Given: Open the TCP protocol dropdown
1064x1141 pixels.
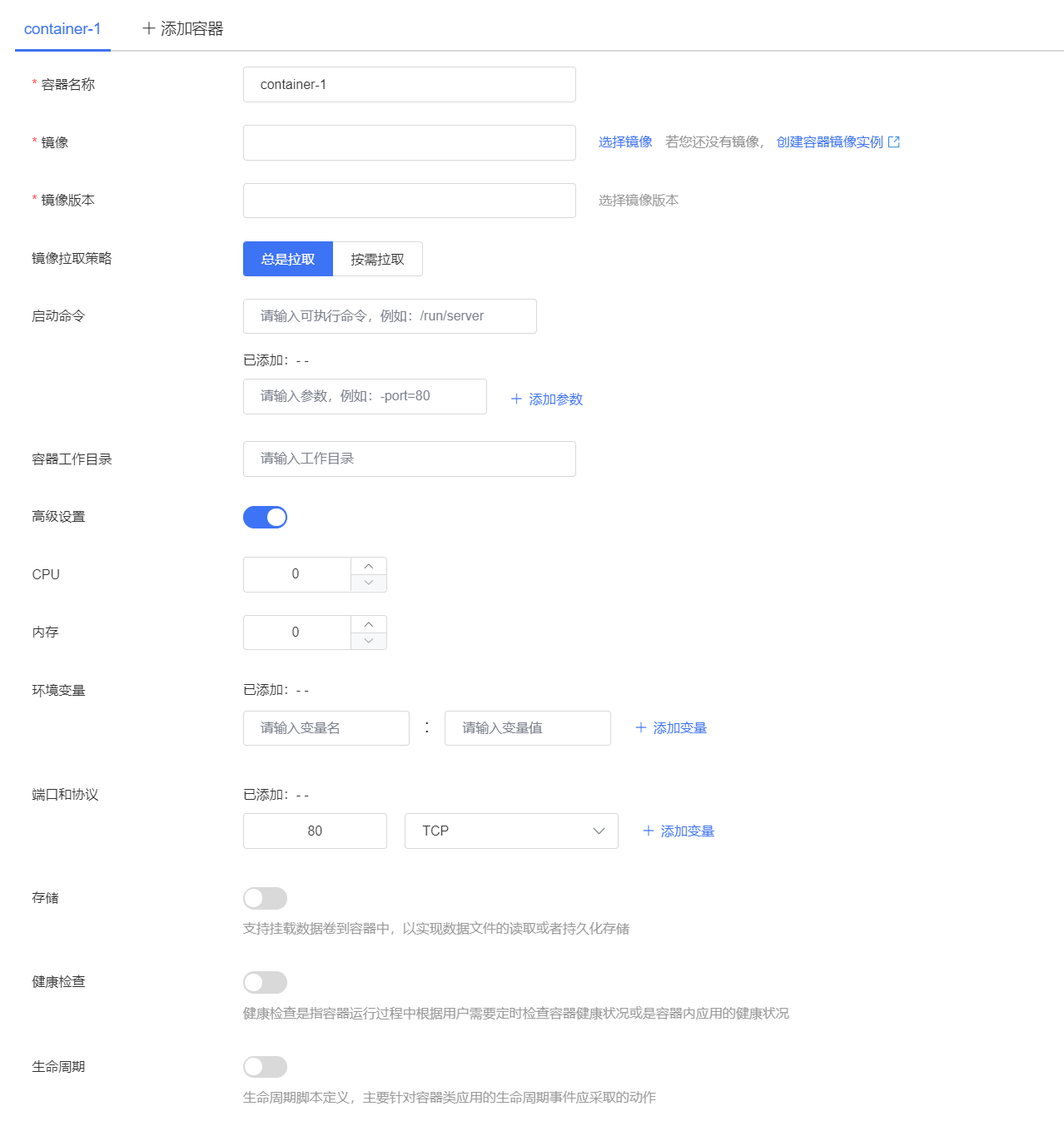Looking at the screenshot, I should [x=511, y=831].
